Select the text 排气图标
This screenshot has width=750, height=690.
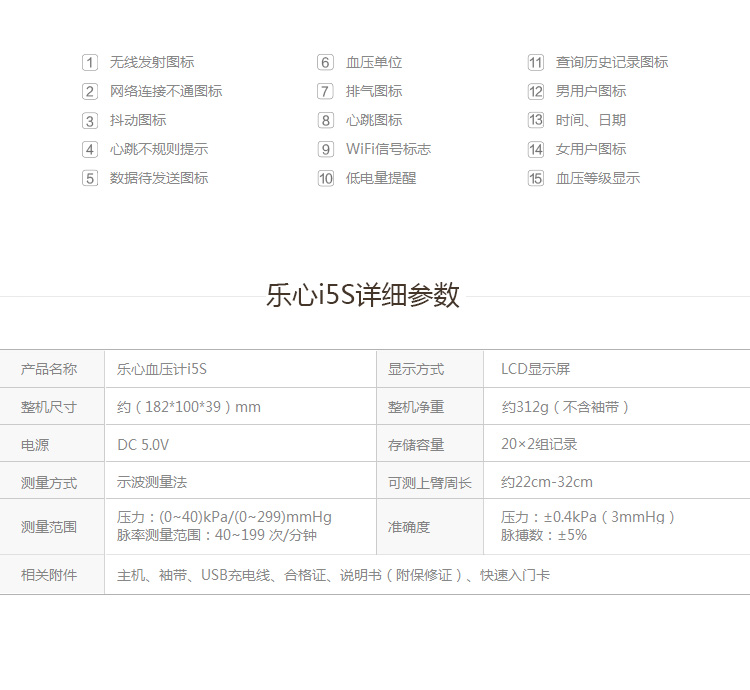pos(374,91)
